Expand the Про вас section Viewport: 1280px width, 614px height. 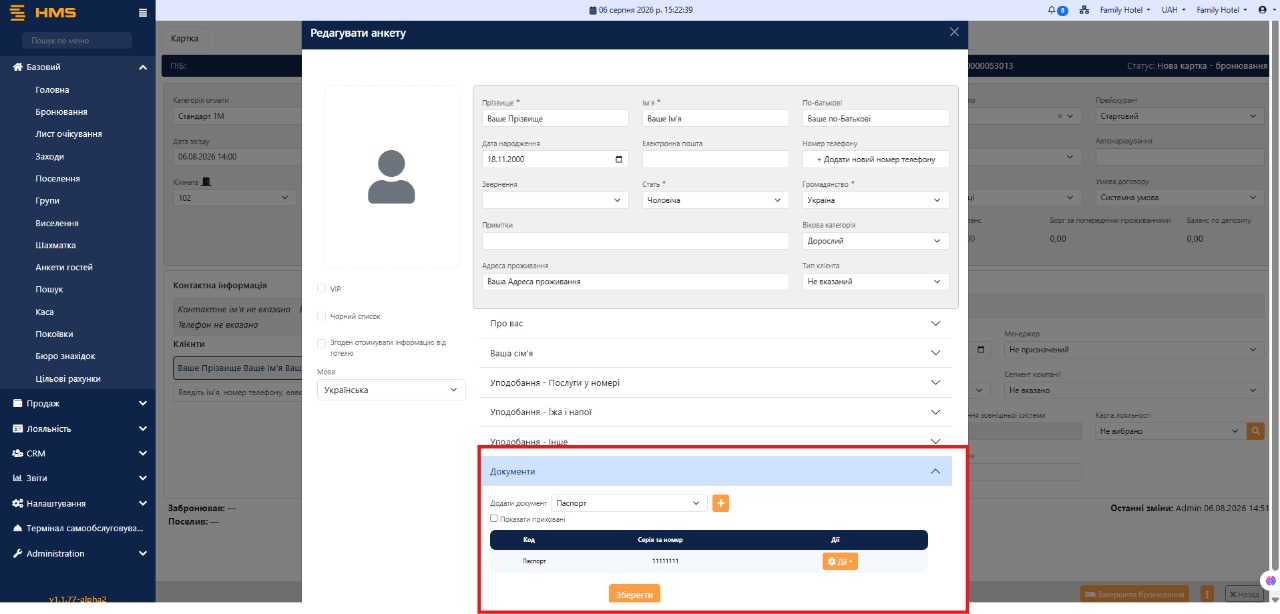click(716, 324)
